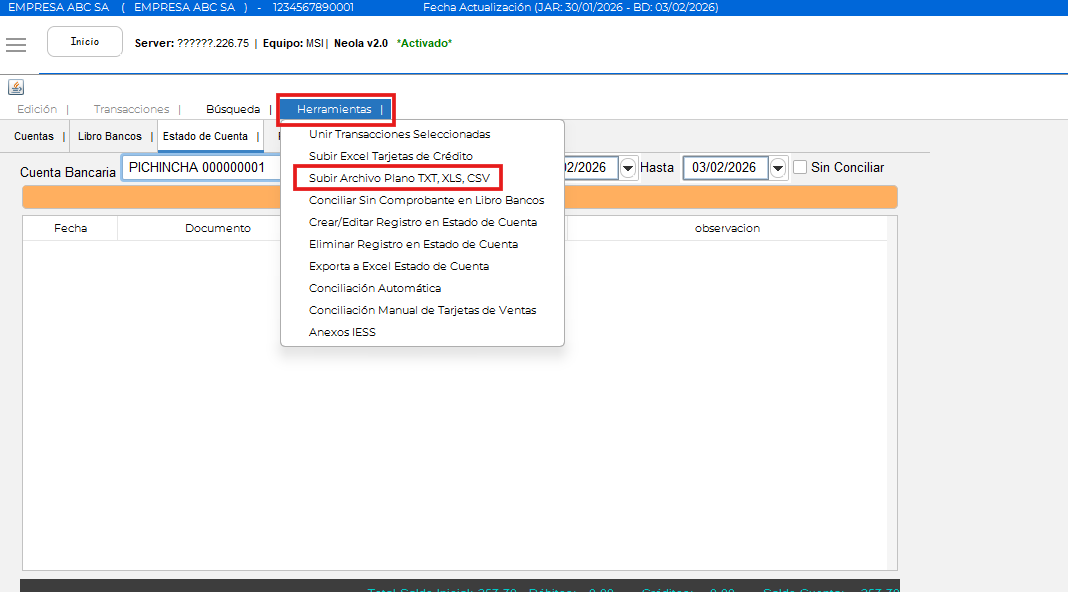Open Anexos IESS menu entry
The height and width of the screenshot is (592, 1068).
(x=342, y=332)
